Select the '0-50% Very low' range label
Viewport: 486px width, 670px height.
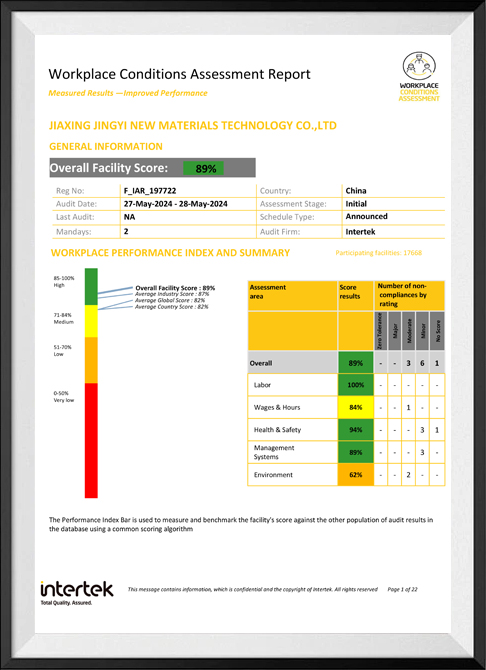pos(64,397)
